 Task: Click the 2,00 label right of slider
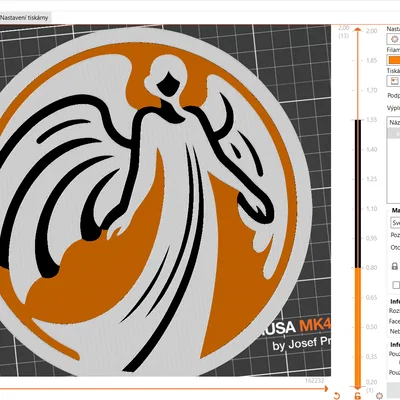click(x=371, y=31)
